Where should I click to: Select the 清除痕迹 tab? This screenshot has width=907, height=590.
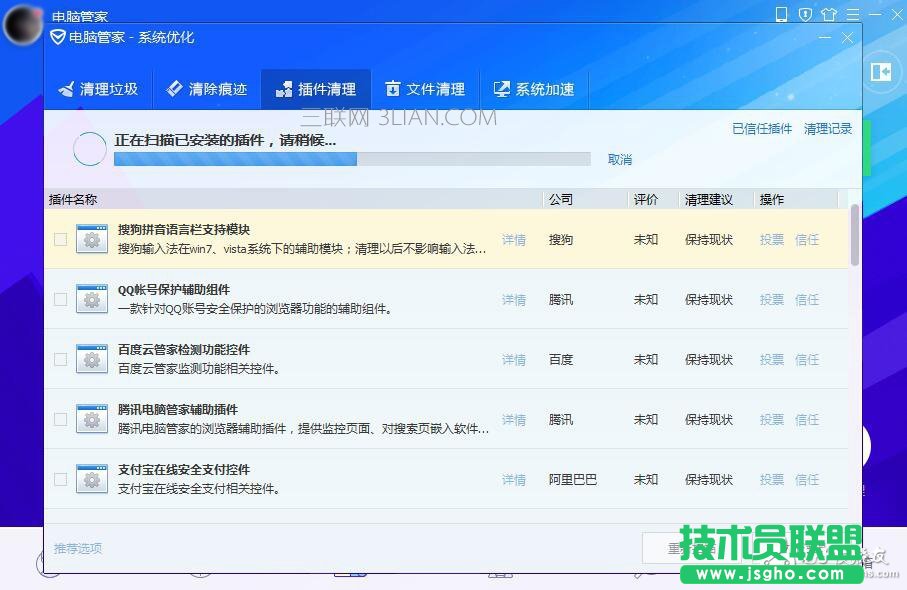coord(207,89)
